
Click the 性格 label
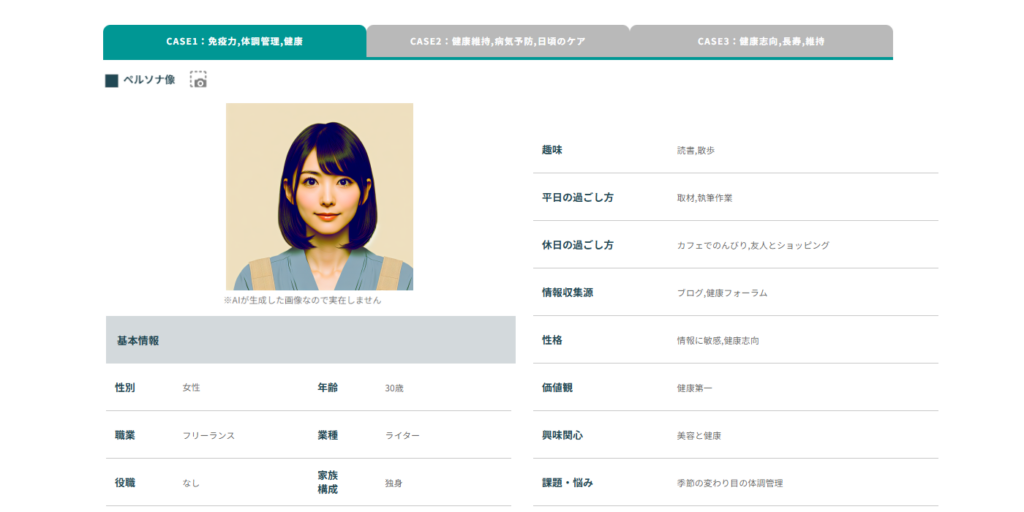[552, 340]
